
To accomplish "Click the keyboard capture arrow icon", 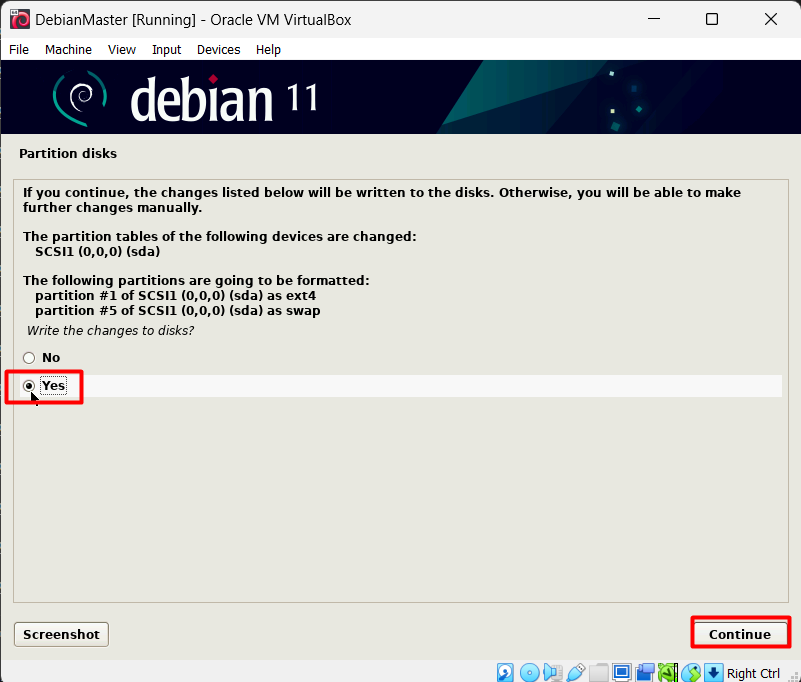I will coord(714,673).
